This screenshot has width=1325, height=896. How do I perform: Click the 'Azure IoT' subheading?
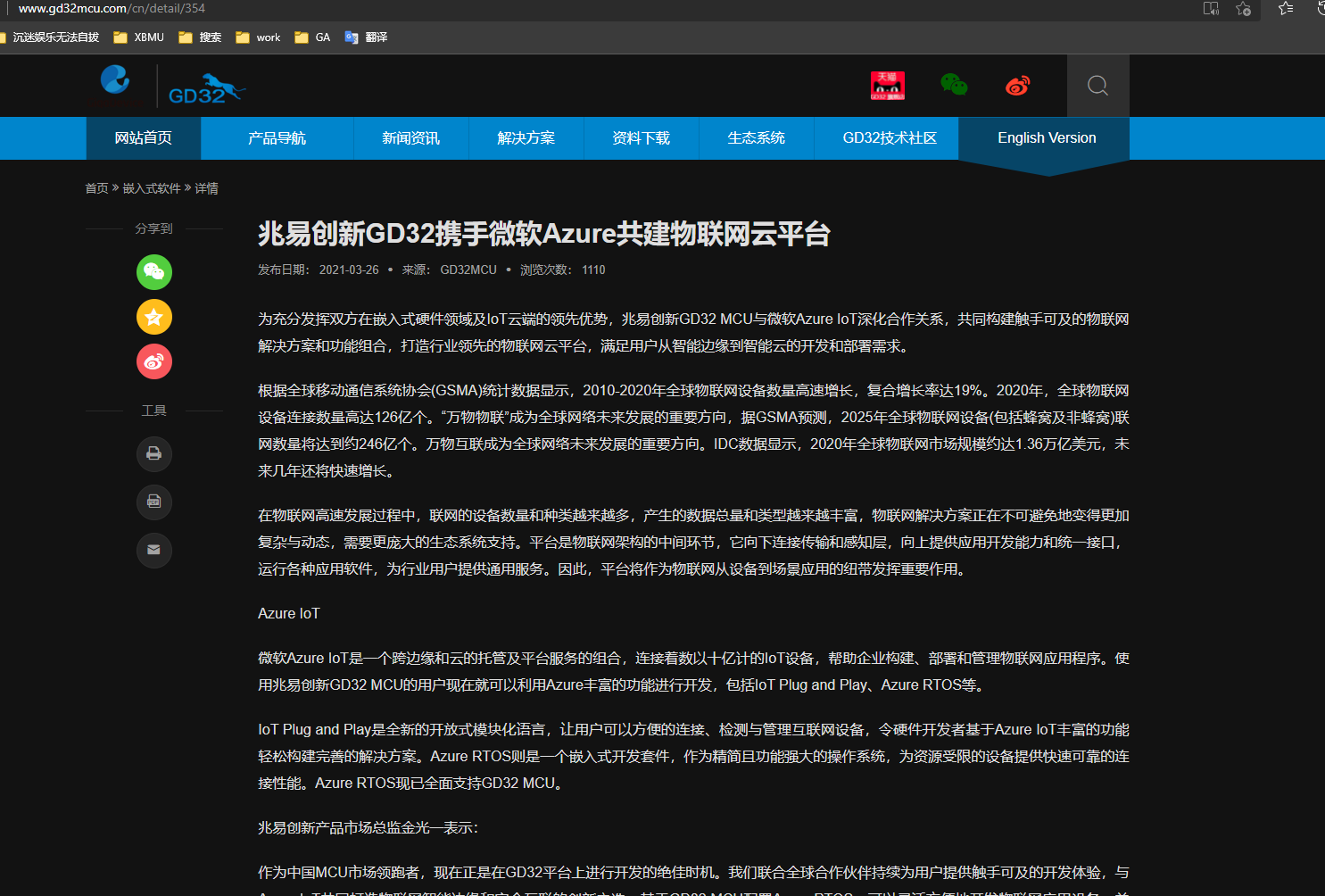coord(288,613)
